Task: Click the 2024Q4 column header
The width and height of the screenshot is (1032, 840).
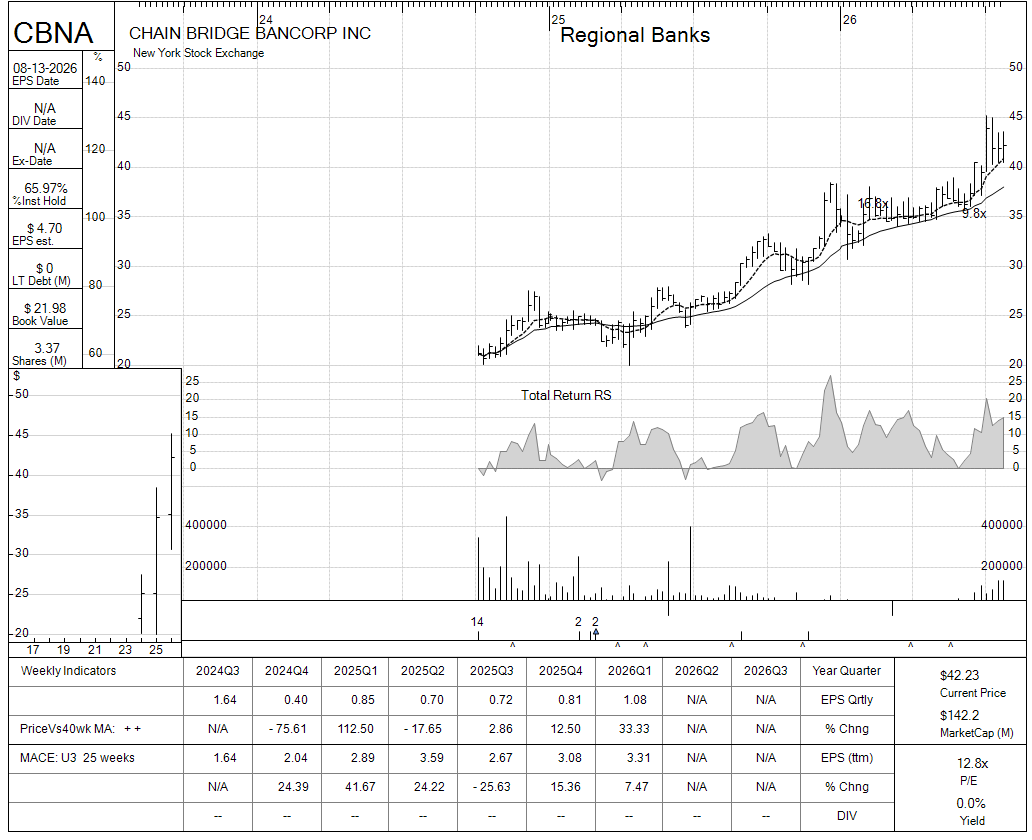Action: (286, 671)
